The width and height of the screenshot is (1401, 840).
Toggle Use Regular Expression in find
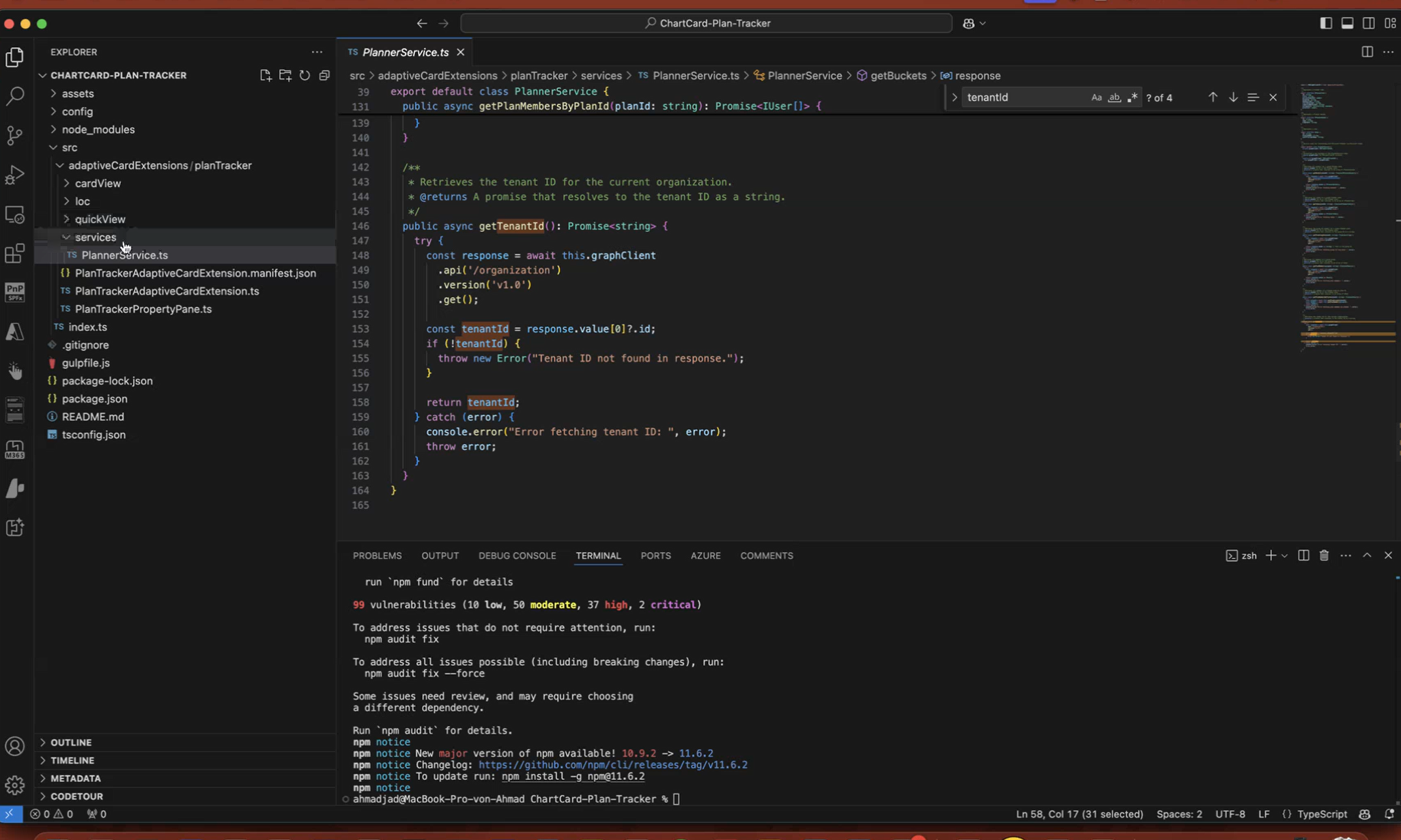(x=1133, y=98)
